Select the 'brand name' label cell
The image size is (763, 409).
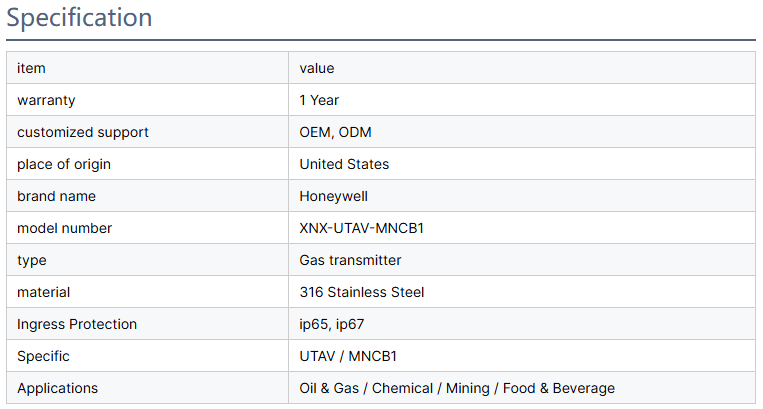pos(57,196)
